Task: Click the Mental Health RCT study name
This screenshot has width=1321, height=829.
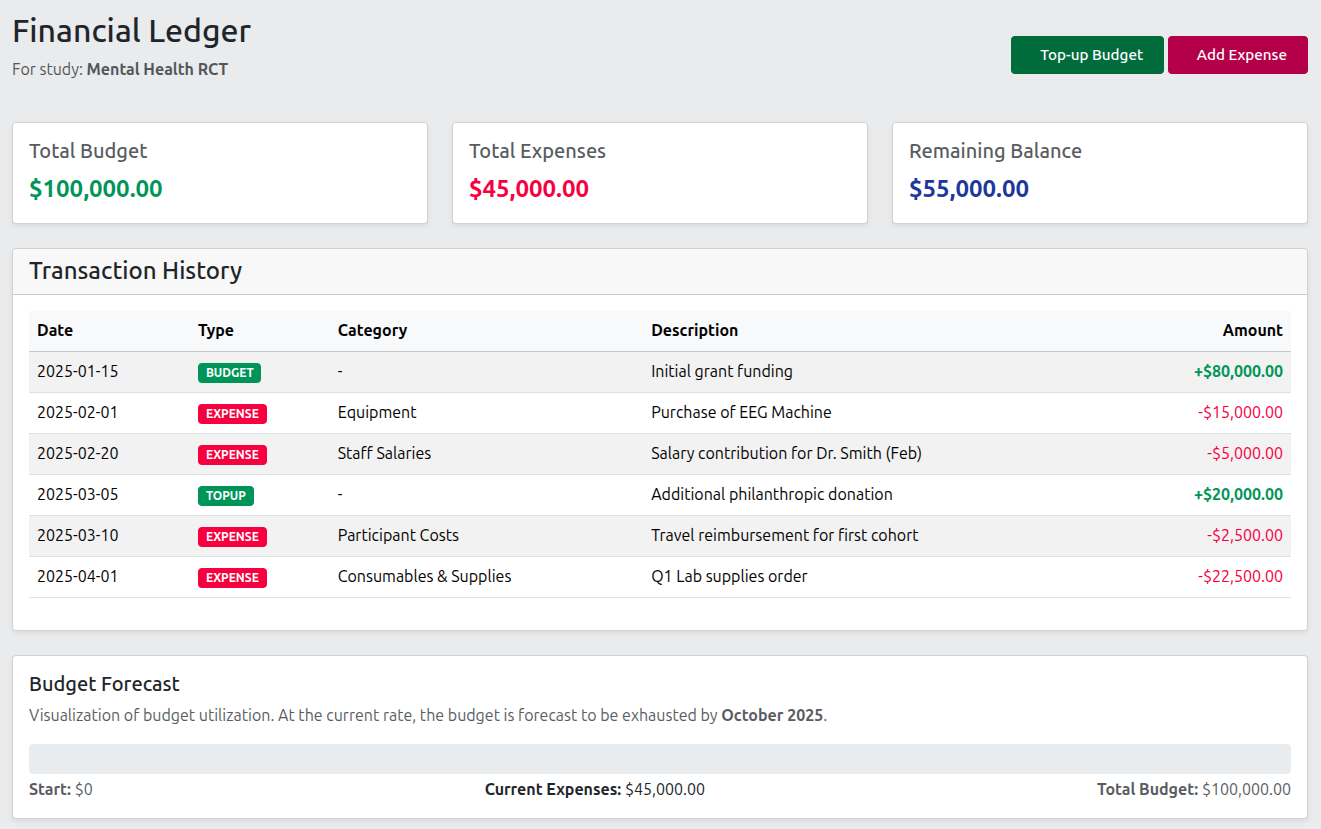Action: 157,70
